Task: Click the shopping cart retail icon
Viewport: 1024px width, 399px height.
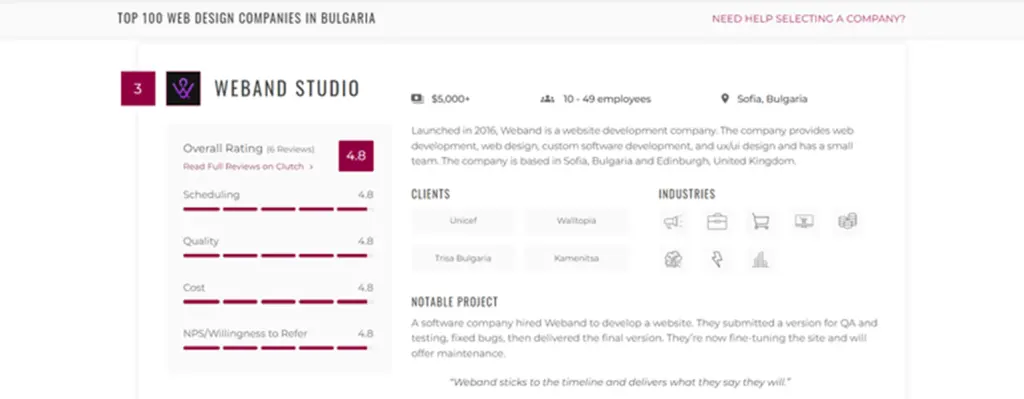Action: coord(760,222)
